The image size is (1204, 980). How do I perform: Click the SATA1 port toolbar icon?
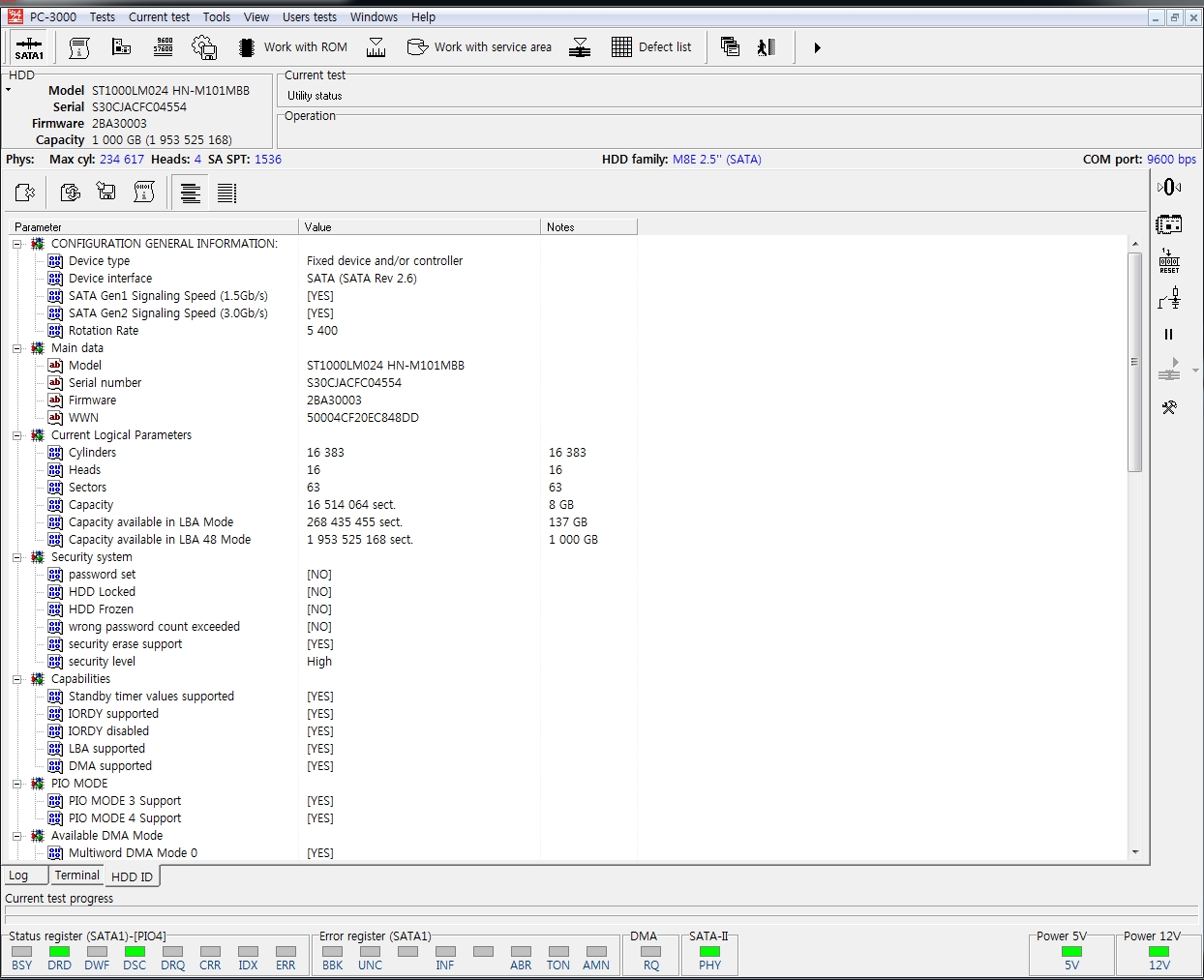[x=28, y=46]
